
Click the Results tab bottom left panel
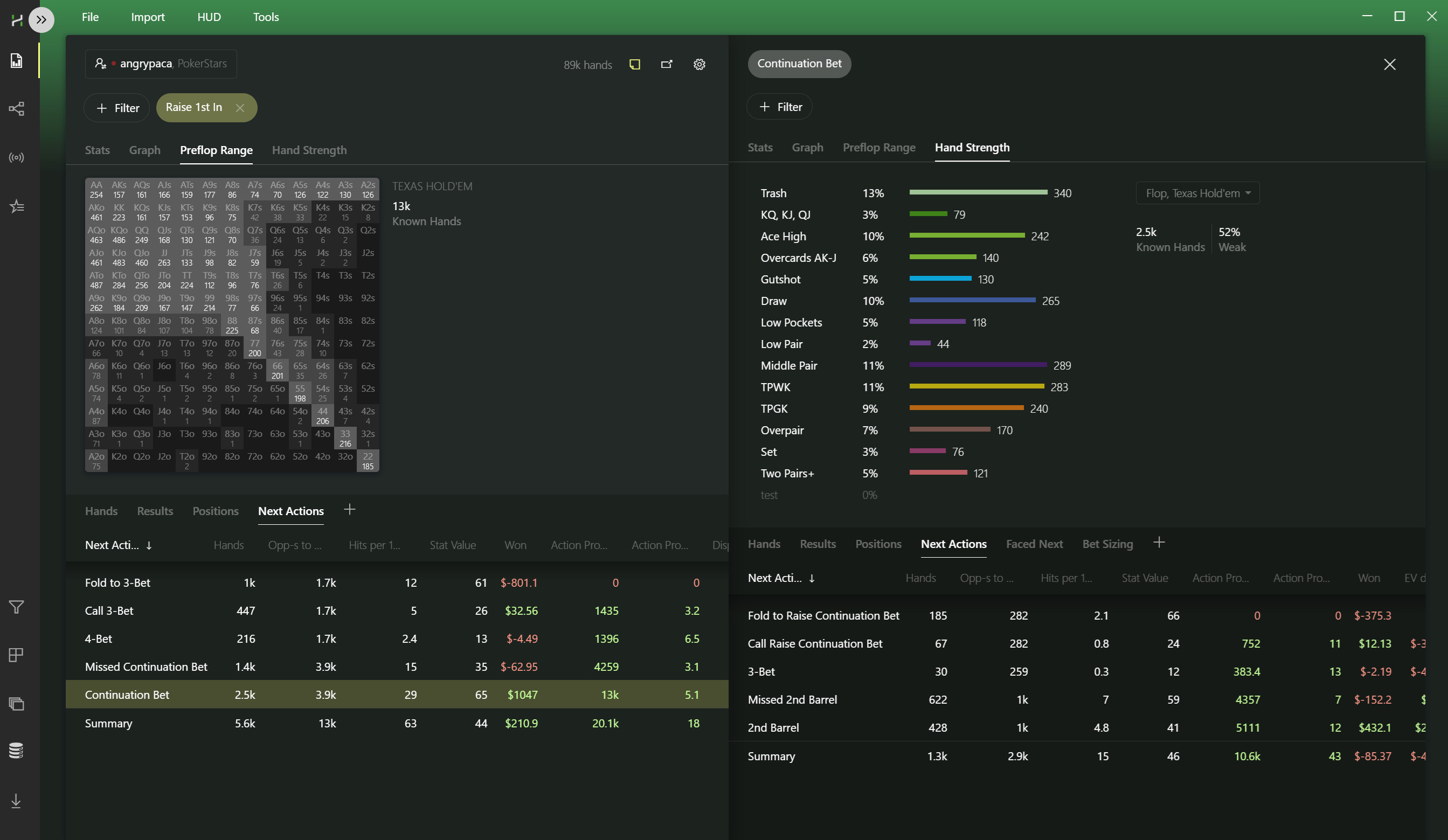[x=154, y=511]
